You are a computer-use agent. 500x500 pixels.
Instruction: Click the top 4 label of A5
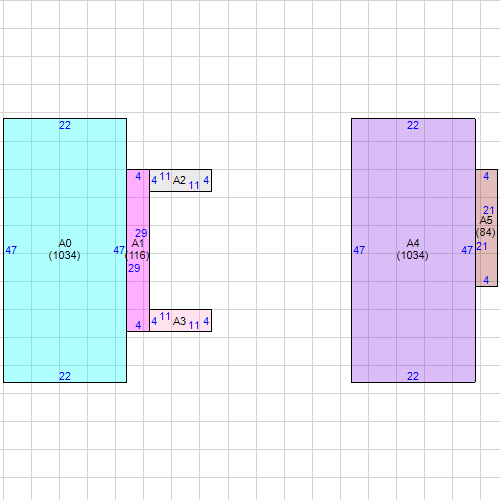[x=486, y=176]
